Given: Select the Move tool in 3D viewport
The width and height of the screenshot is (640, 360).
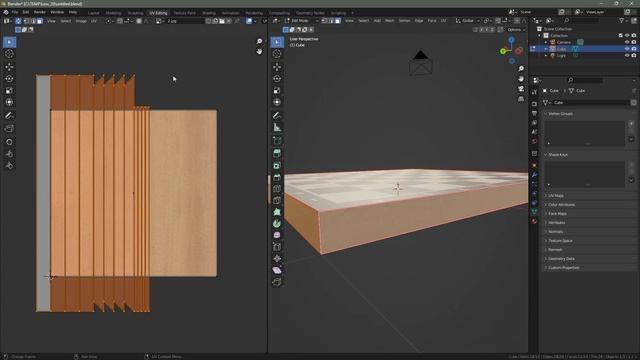Looking at the screenshot, I should coord(277,67).
